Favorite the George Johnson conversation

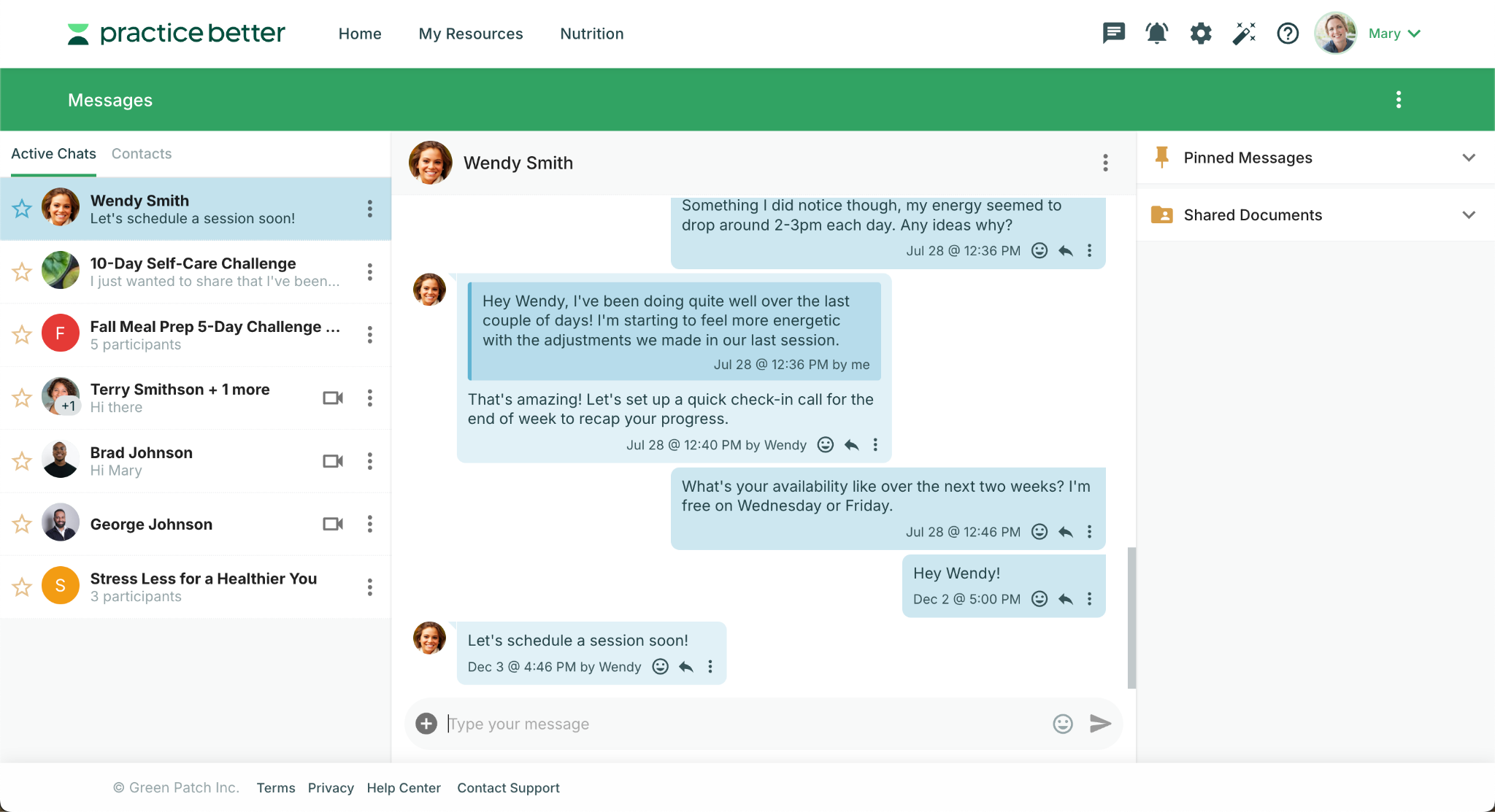click(22, 524)
